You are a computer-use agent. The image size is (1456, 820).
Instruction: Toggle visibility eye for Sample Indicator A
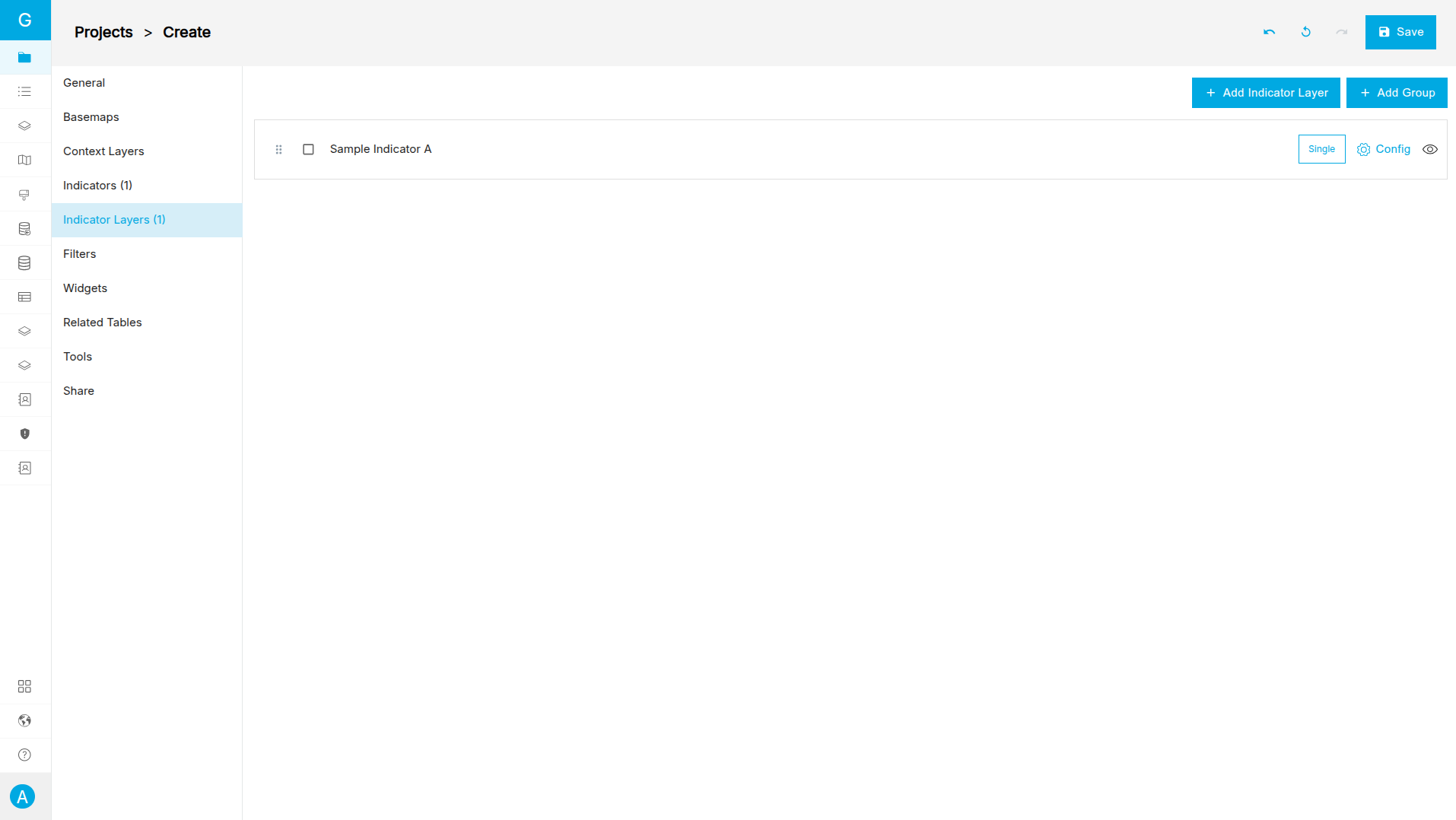[1429, 149]
